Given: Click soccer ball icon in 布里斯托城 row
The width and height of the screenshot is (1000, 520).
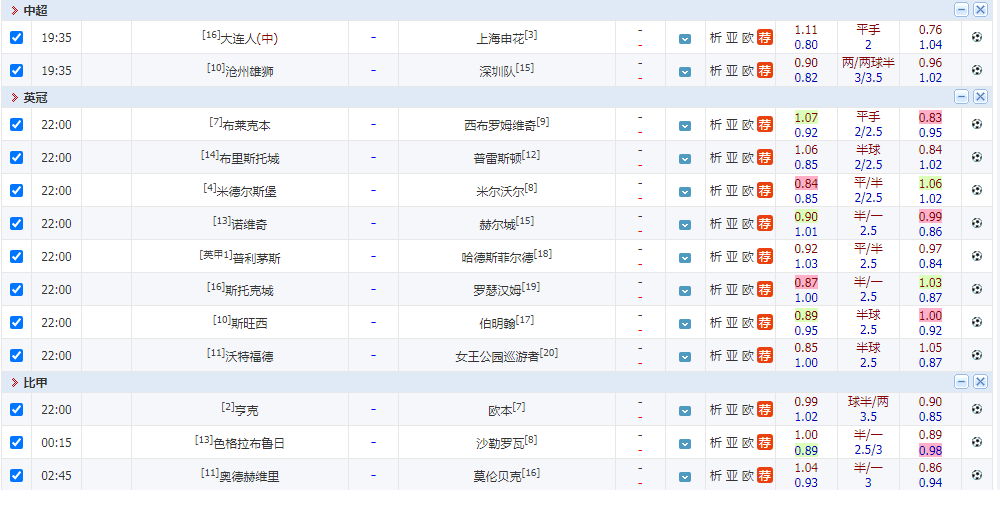Looking at the screenshot, I should coord(976,157).
